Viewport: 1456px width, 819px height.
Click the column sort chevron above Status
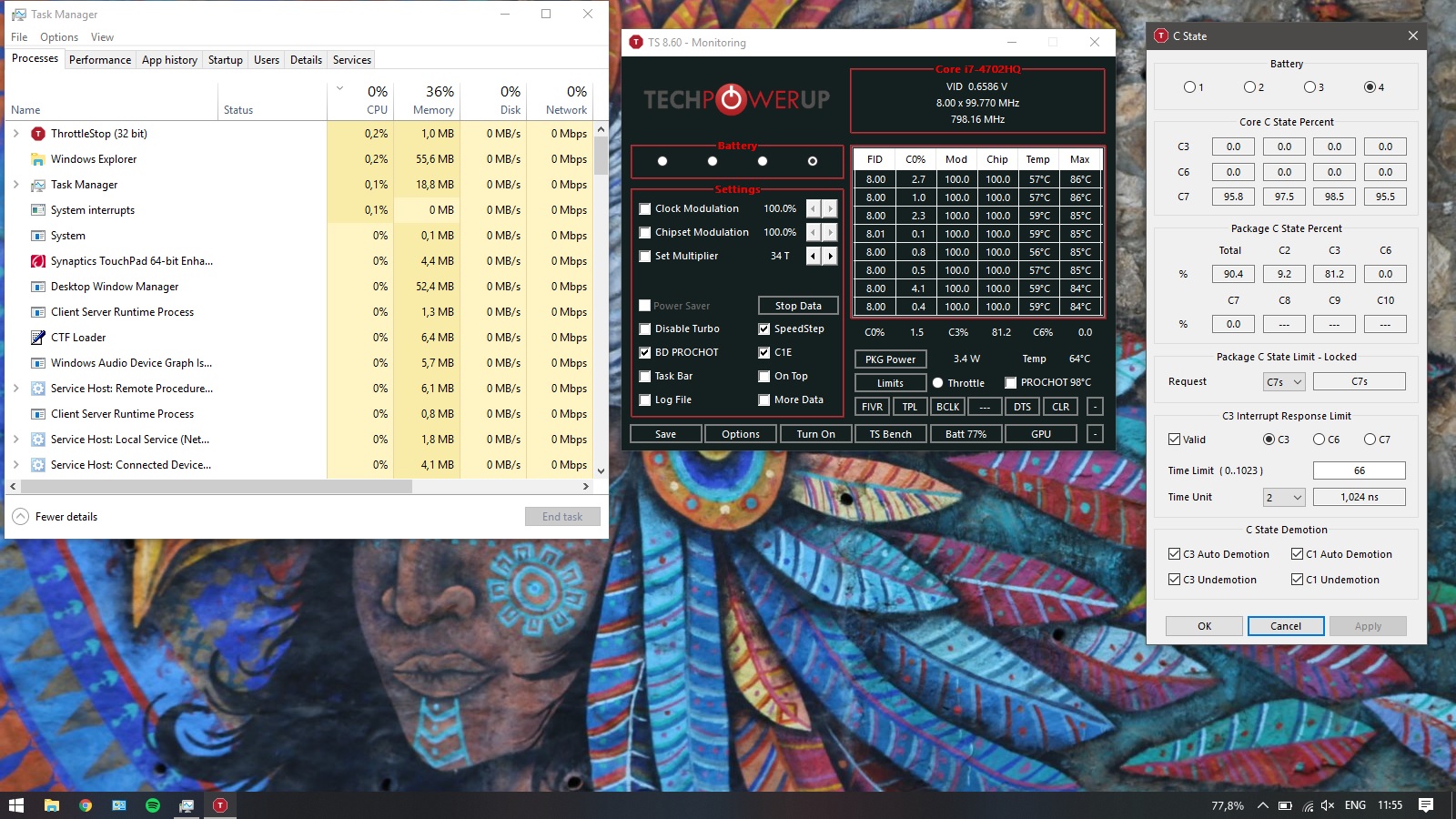(339, 88)
